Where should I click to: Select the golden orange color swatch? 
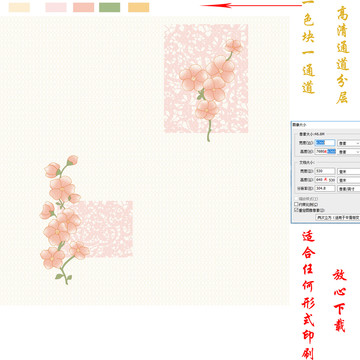[139, 7]
